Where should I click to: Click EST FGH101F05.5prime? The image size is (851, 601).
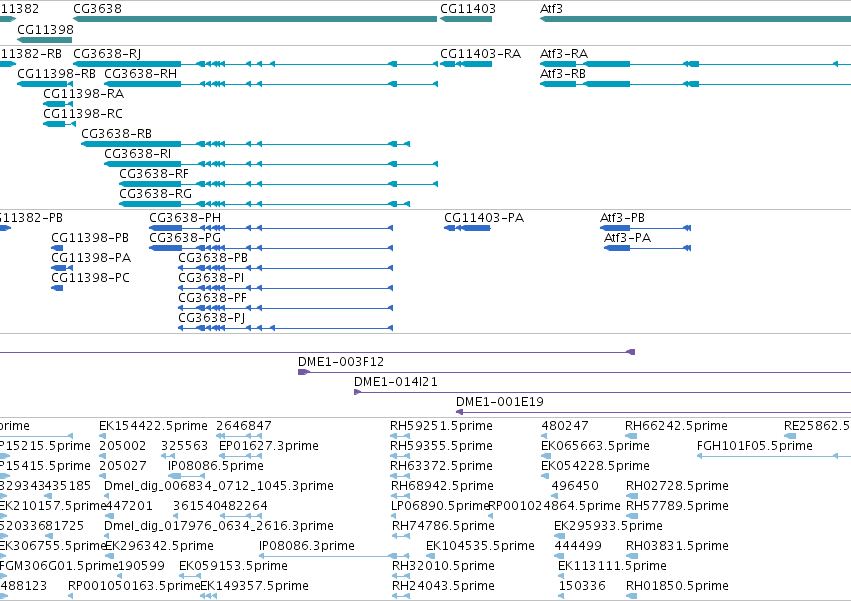click(754, 446)
